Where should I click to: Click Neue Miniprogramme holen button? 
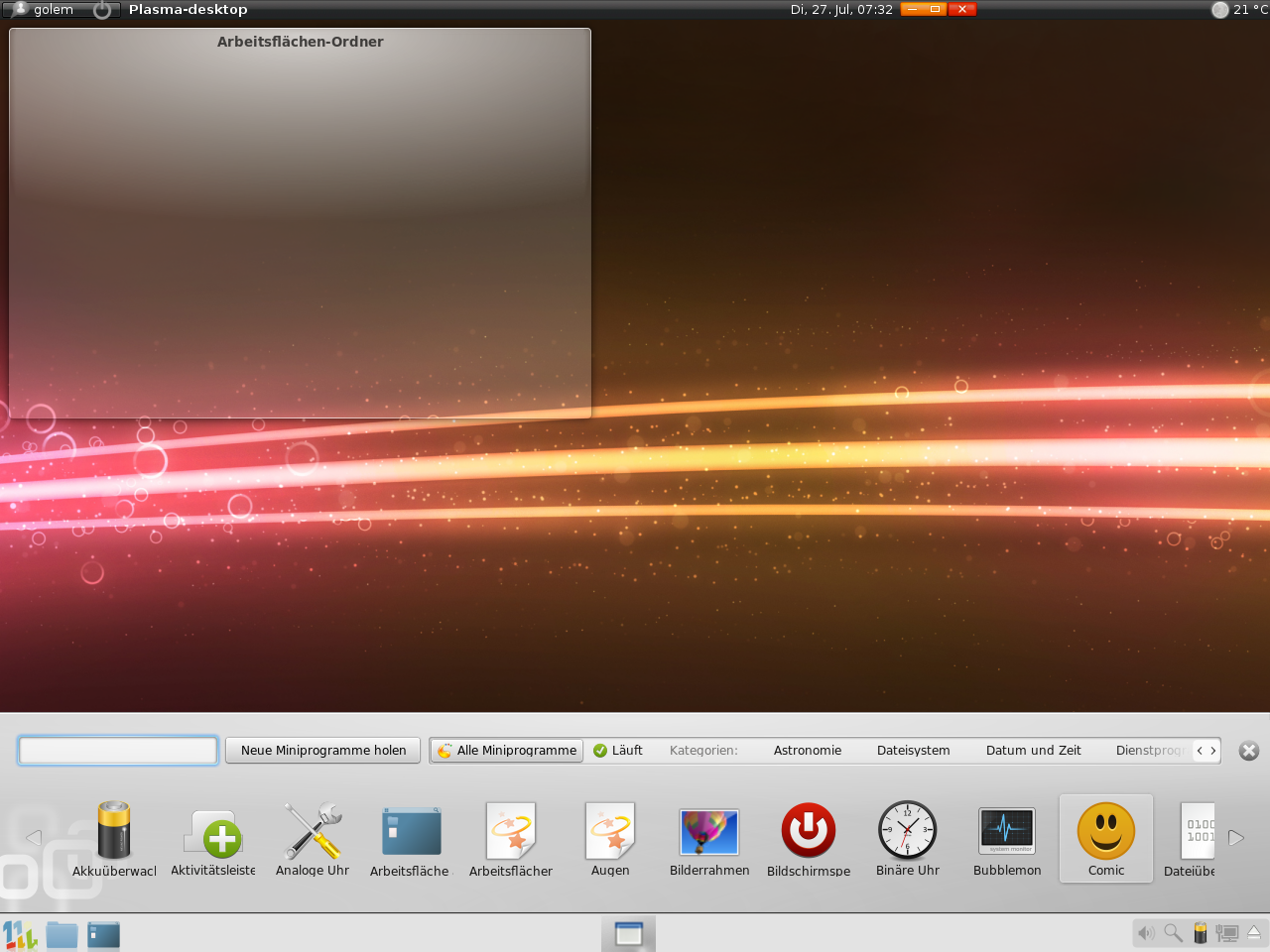pyautogui.click(x=321, y=751)
